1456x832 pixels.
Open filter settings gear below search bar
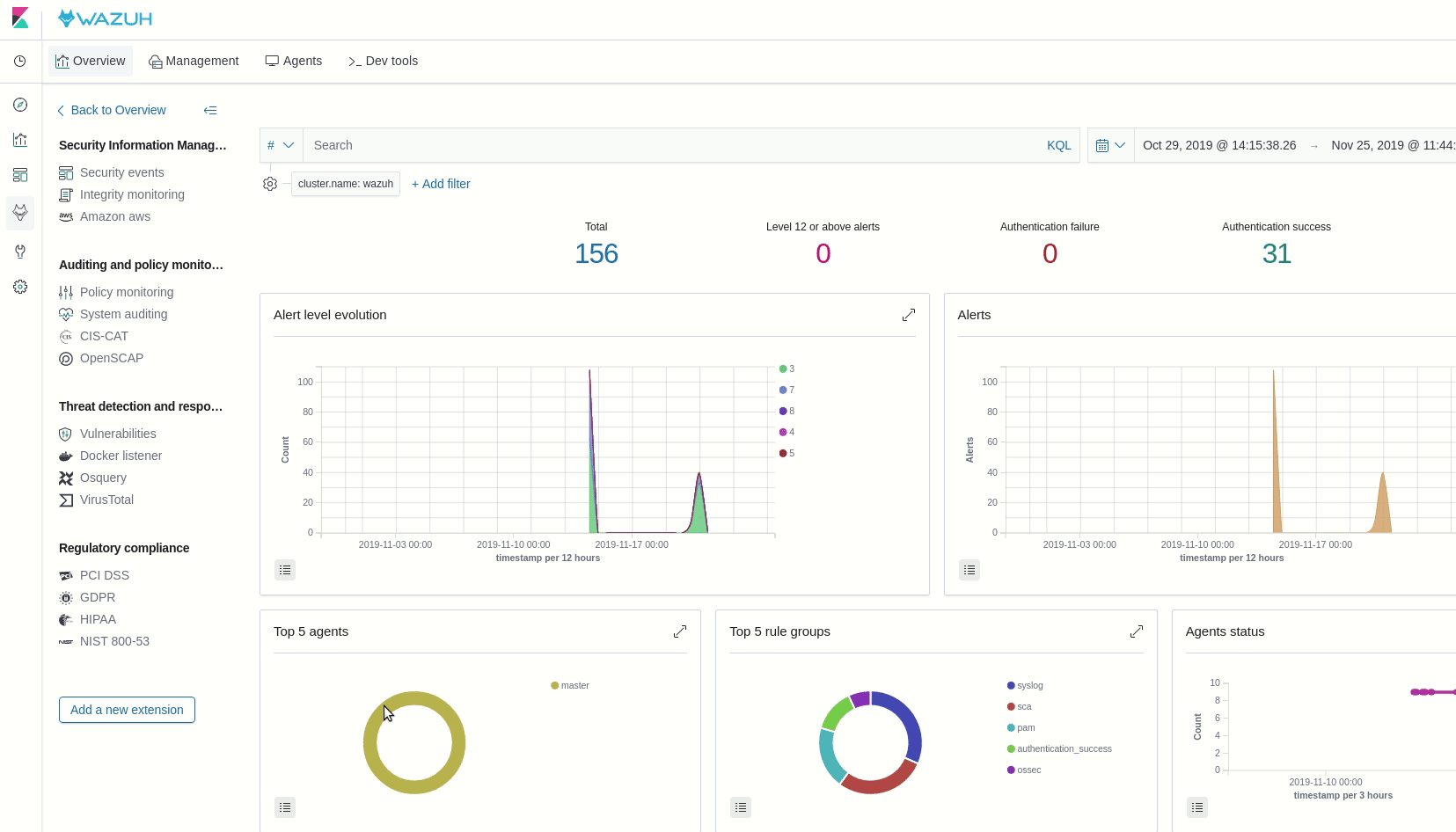tap(270, 184)
